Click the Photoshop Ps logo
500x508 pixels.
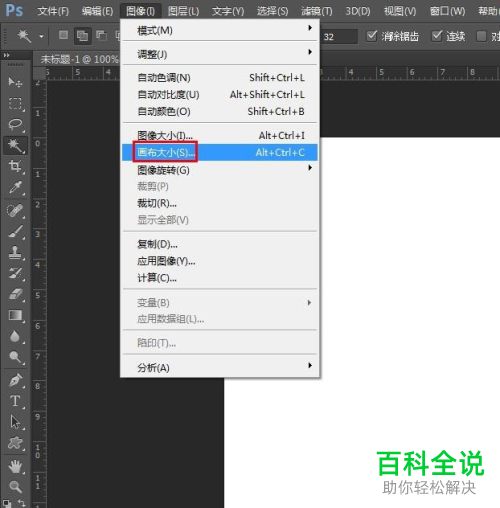click(x=14, y=11)
